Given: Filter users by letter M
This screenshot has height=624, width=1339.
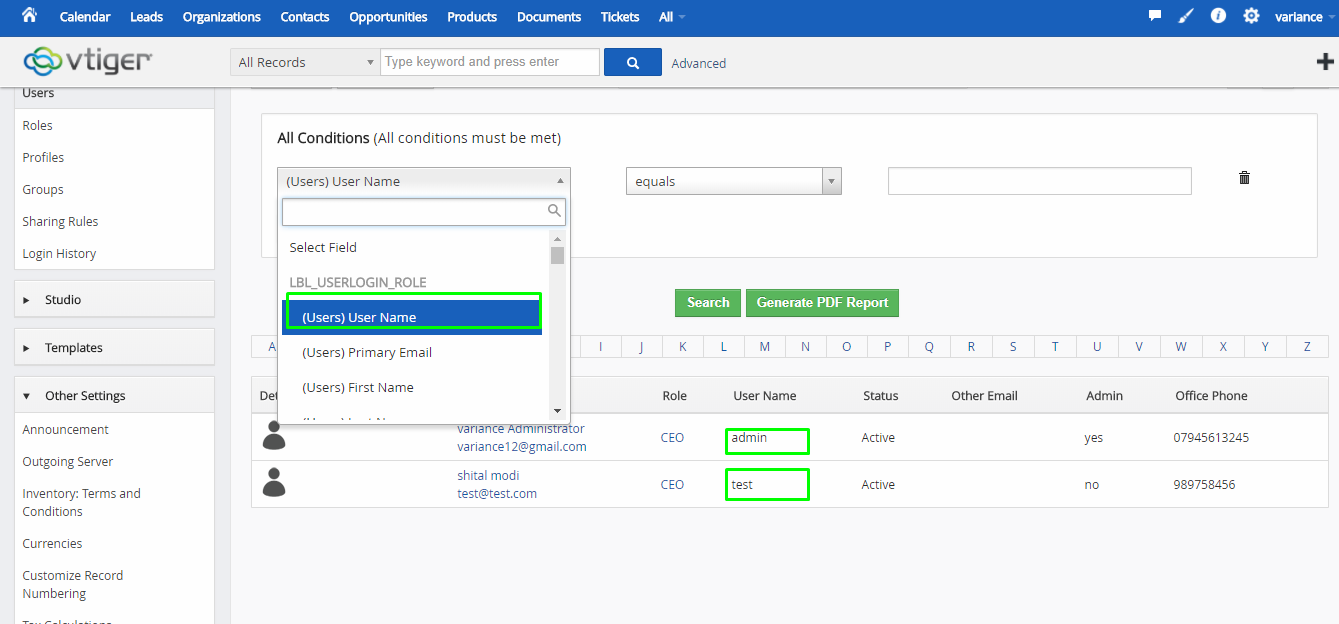Looking at the screenshot, I should click(764, 346).
